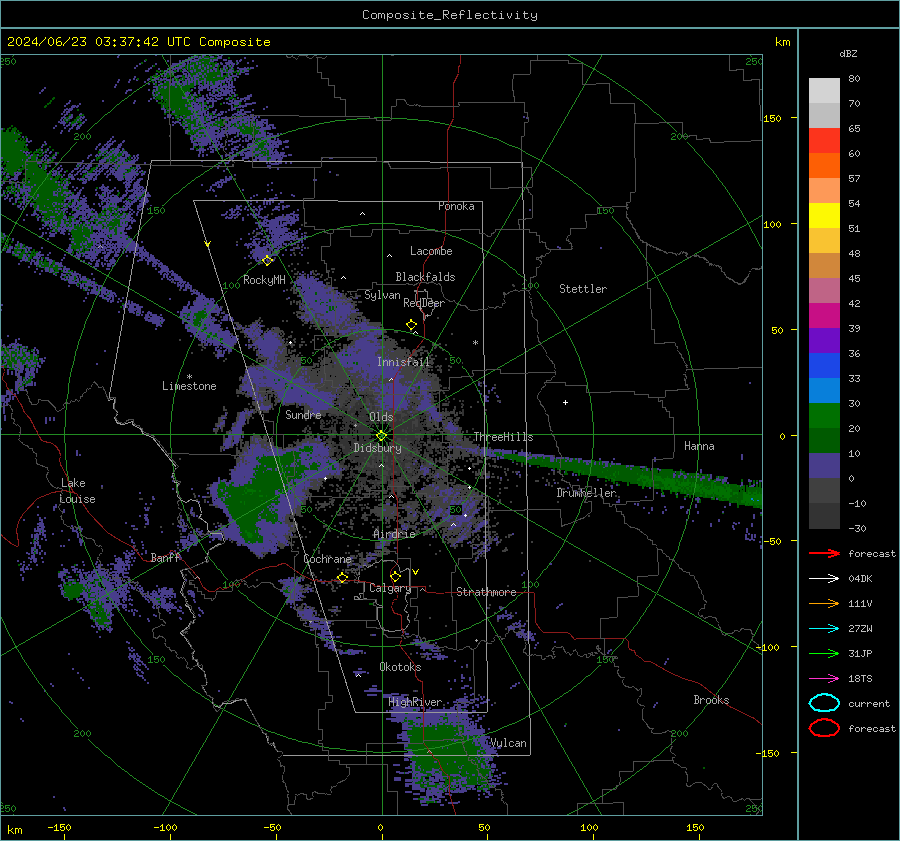Select the yellow 54-51 dBZ swatch

(x=824, y=215)
